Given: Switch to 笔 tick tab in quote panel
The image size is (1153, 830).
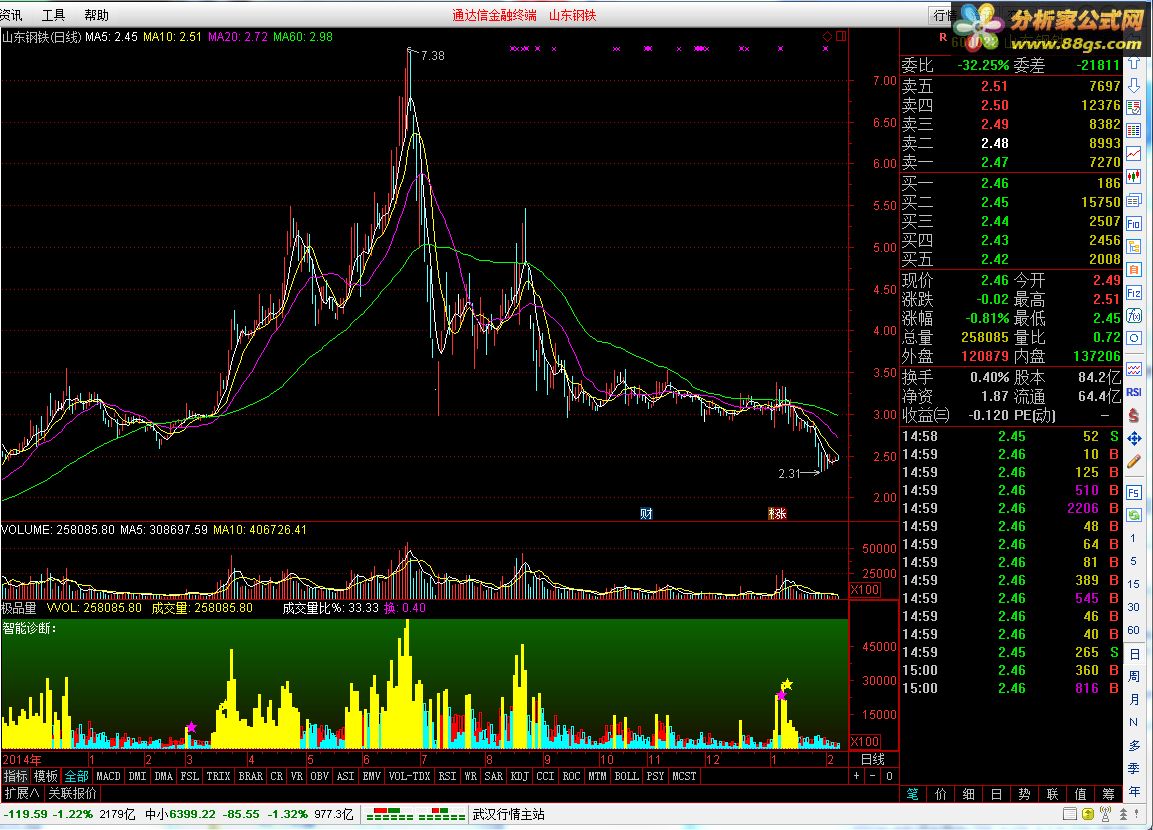Looking at the screenshot, I should pyautogui.click(x=913, y=794).
